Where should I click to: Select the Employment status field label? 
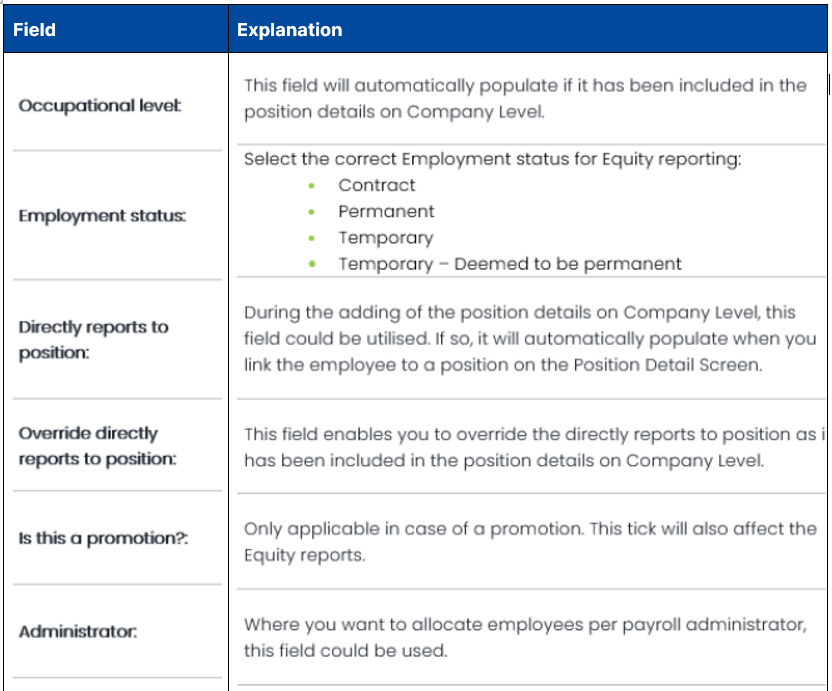[102, 216]
